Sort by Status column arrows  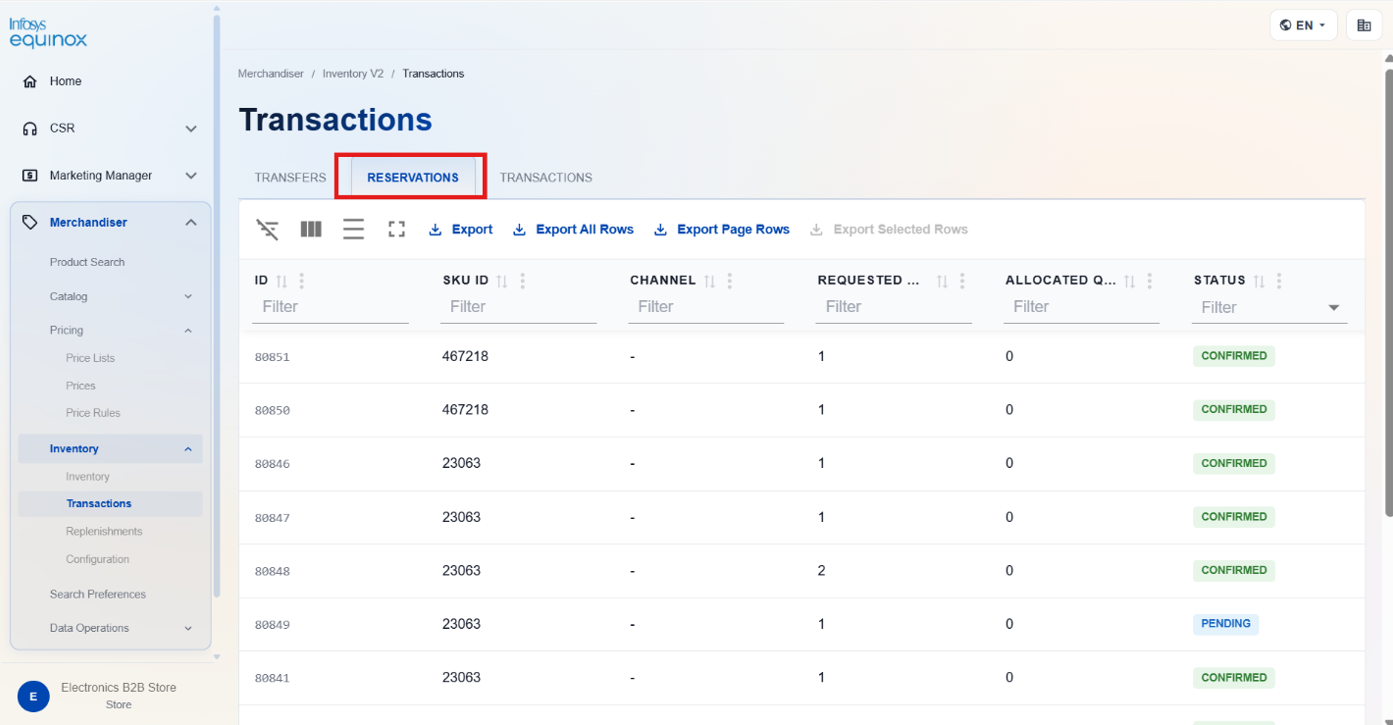(1259, 281)
